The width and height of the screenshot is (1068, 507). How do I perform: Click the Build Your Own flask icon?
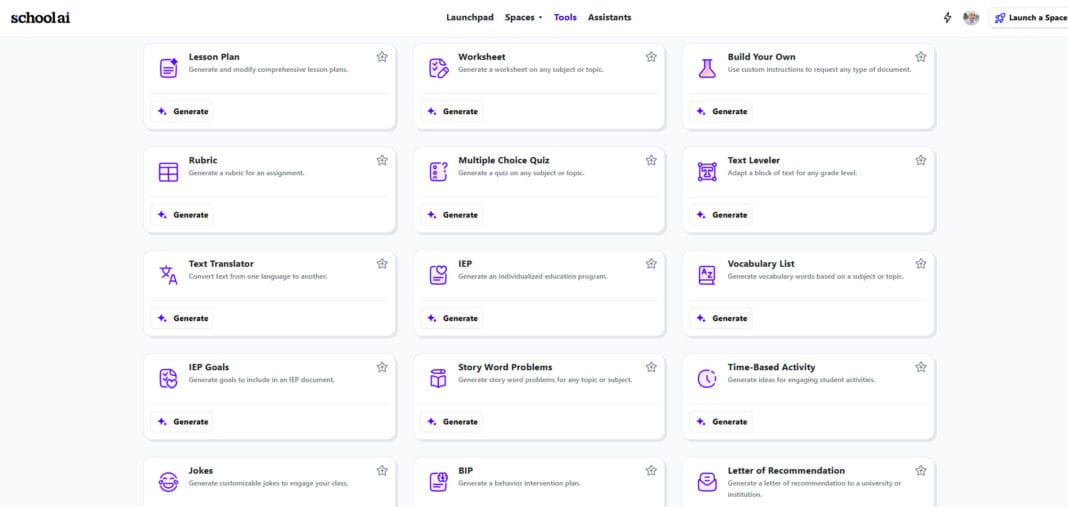pyautogui.click(x=707, y=68)
